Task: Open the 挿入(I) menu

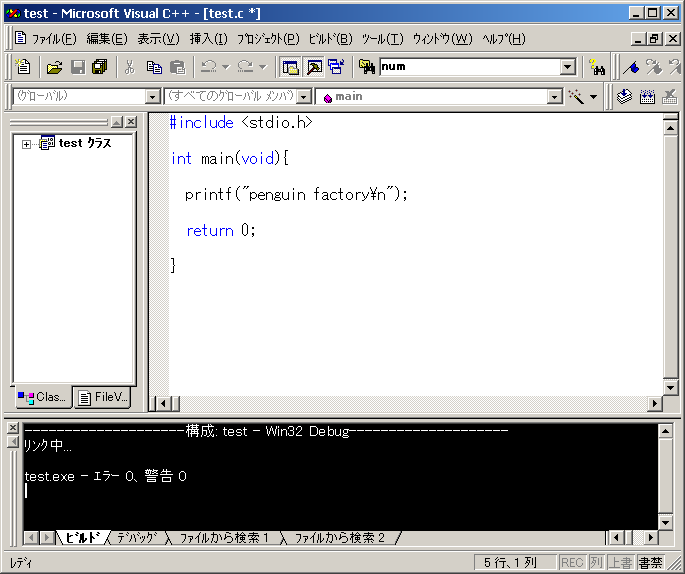Action: pos(208,39)
